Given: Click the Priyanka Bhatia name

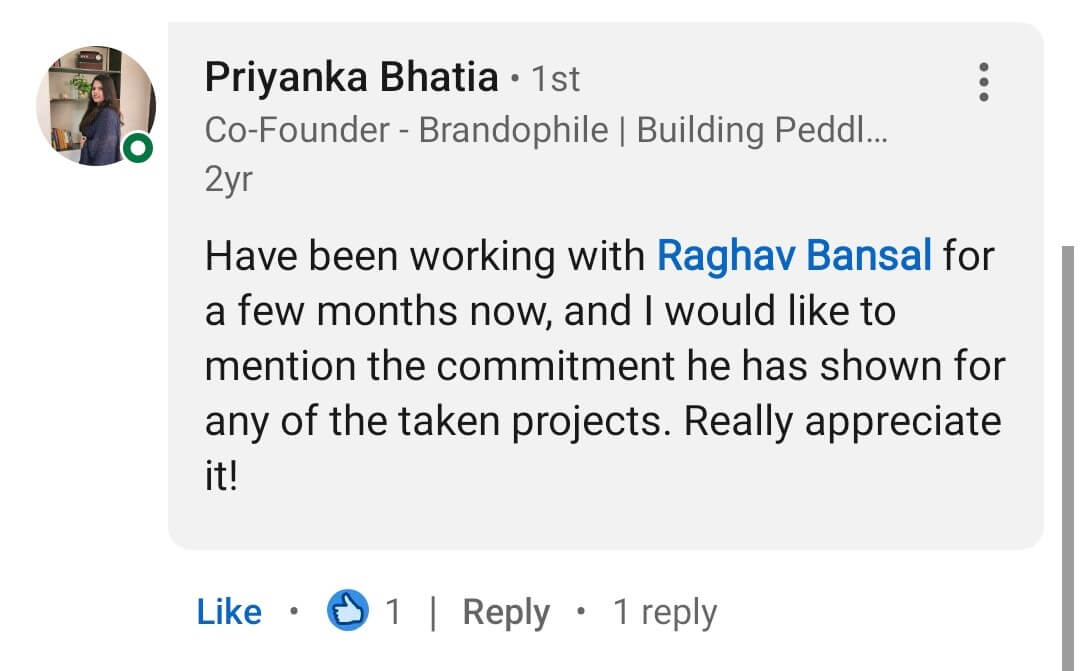Looking at the screenshot, I should coord(351,77).
